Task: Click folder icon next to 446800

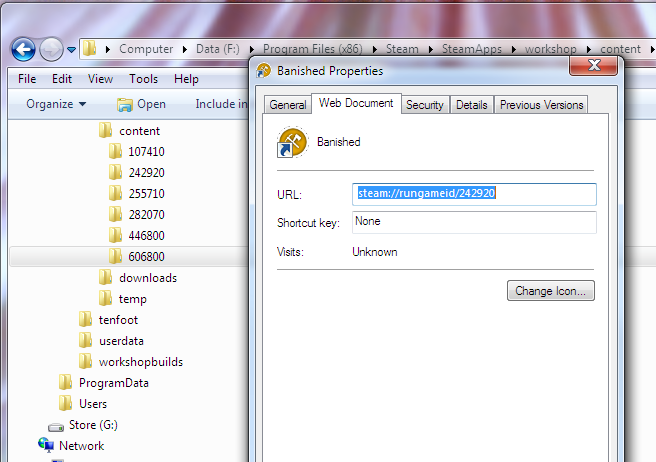Action: pyautogui.click(x=115, y=235)
